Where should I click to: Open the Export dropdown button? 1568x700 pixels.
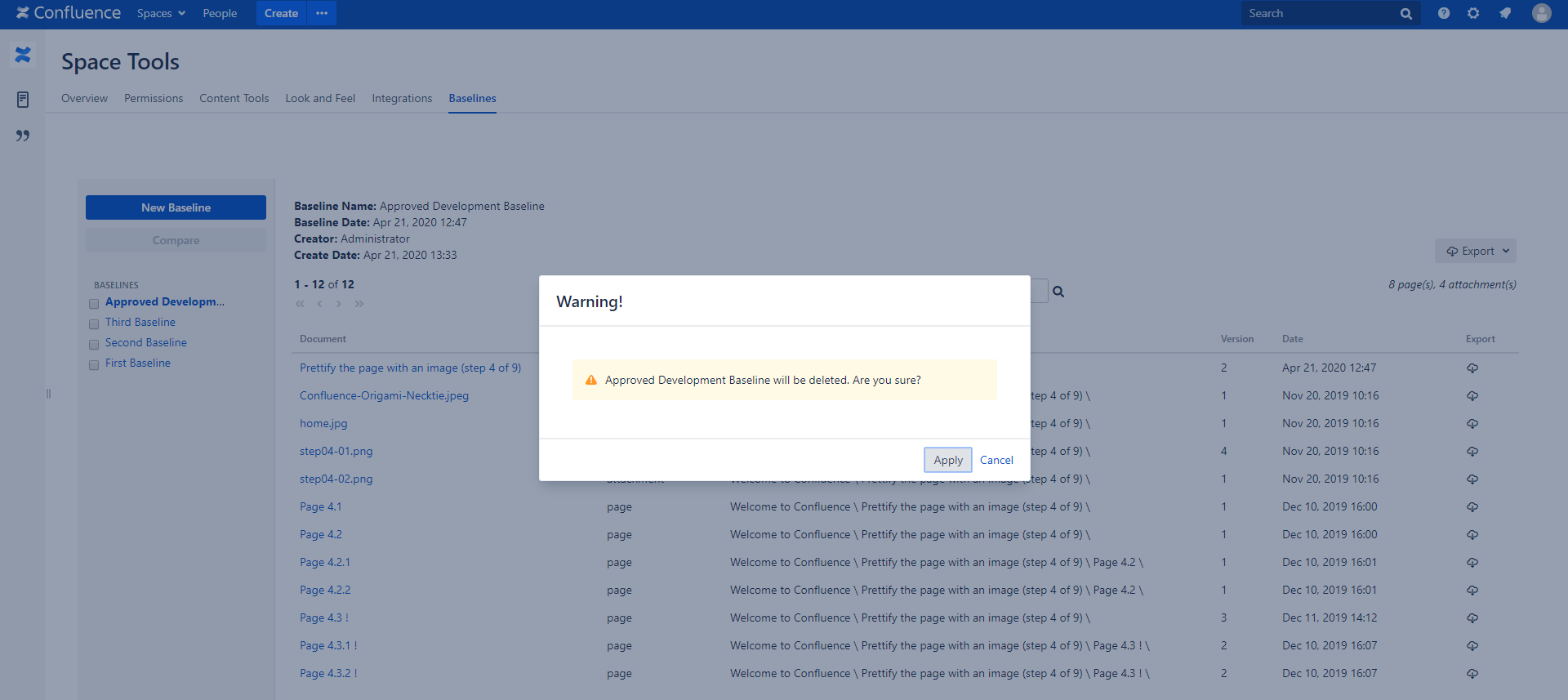tap(1476, 251)
